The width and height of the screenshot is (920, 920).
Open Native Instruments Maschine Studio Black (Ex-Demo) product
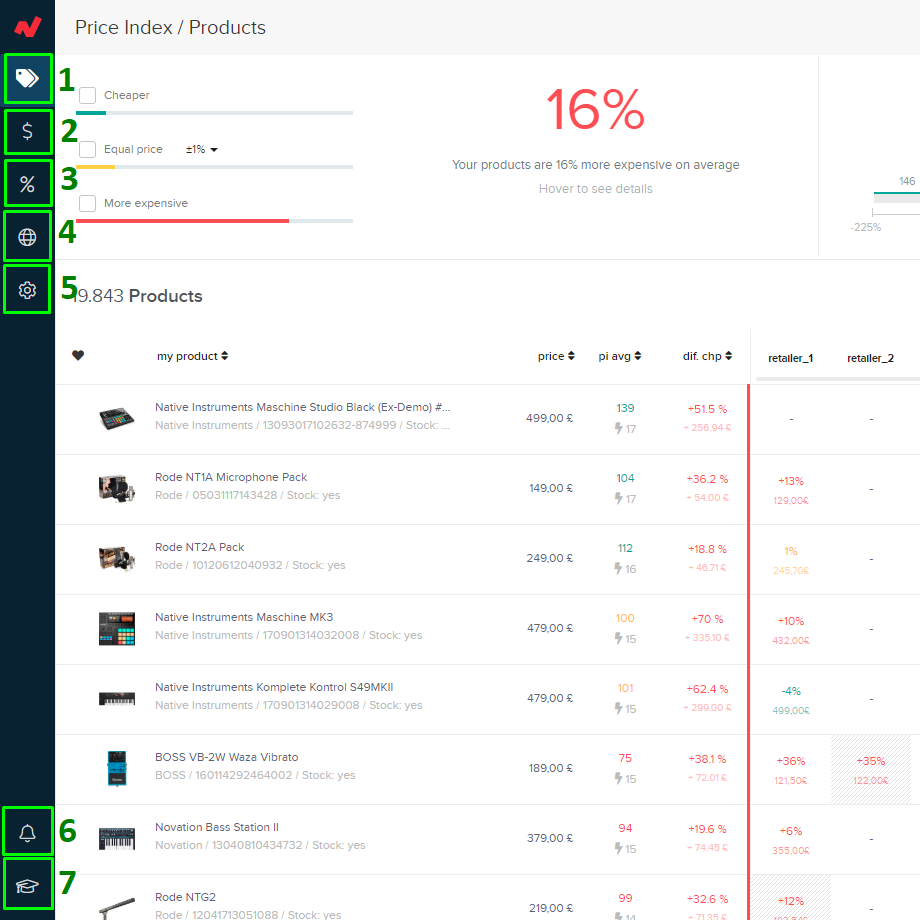click(302, 407)
